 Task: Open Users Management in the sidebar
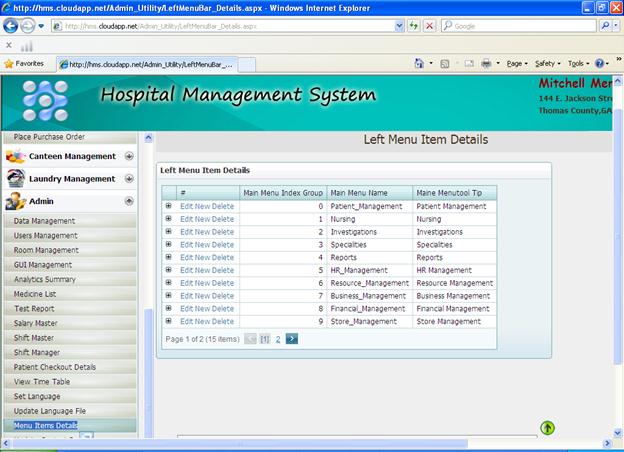point(46,236)
